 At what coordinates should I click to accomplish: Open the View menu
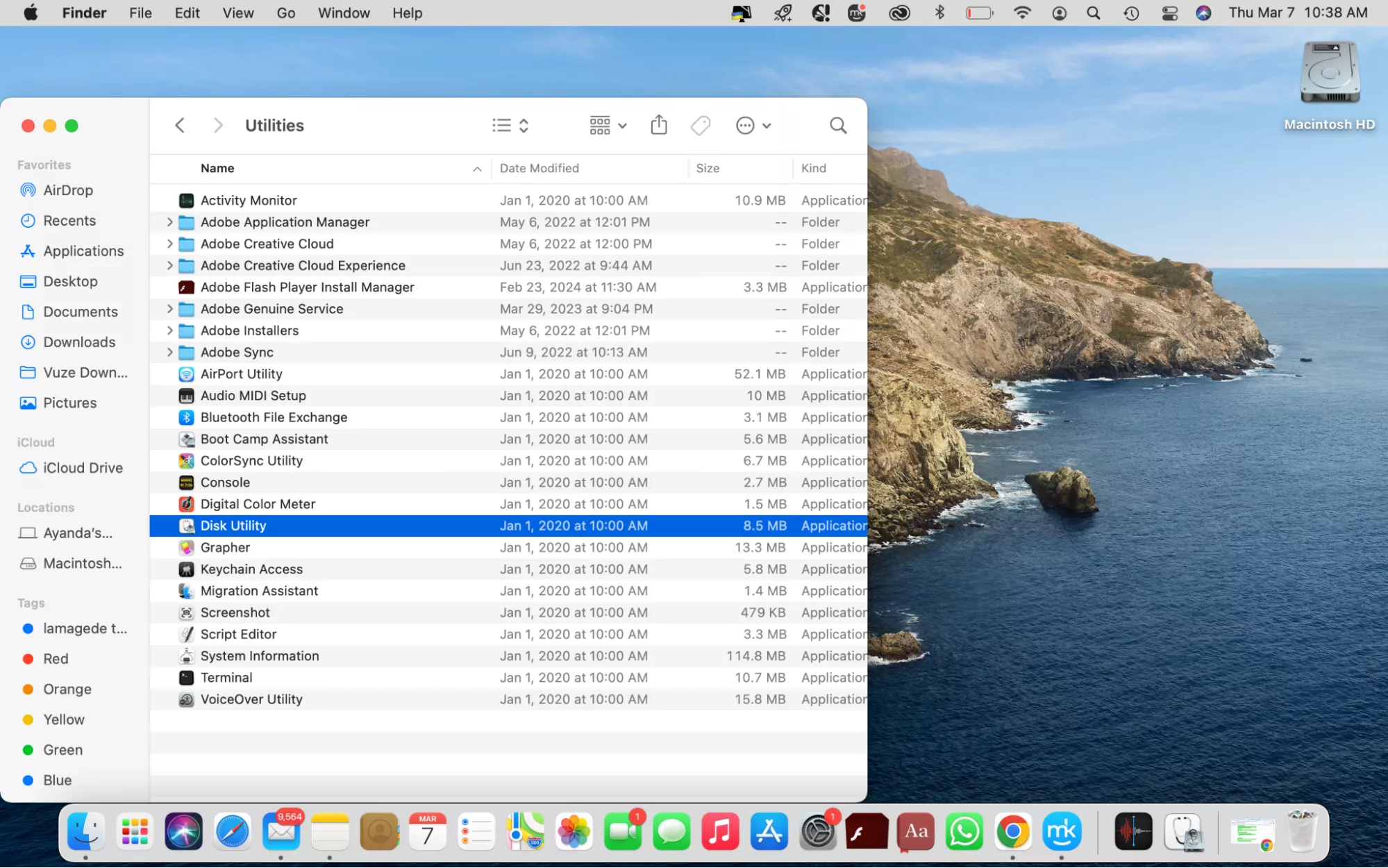click(237, 12)
